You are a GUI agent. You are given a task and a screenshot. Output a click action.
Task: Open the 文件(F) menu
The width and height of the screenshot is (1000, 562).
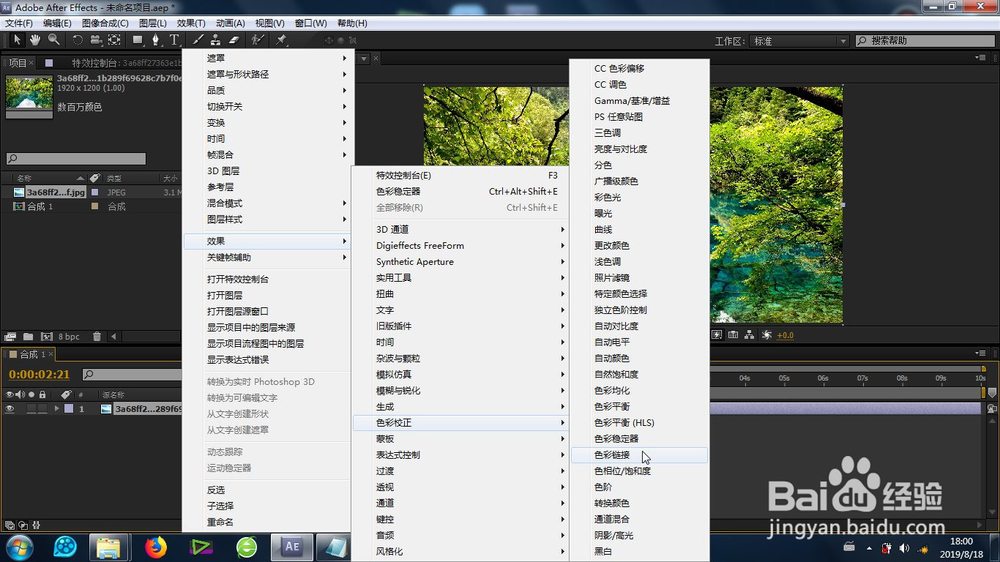[x=18, y=23]
